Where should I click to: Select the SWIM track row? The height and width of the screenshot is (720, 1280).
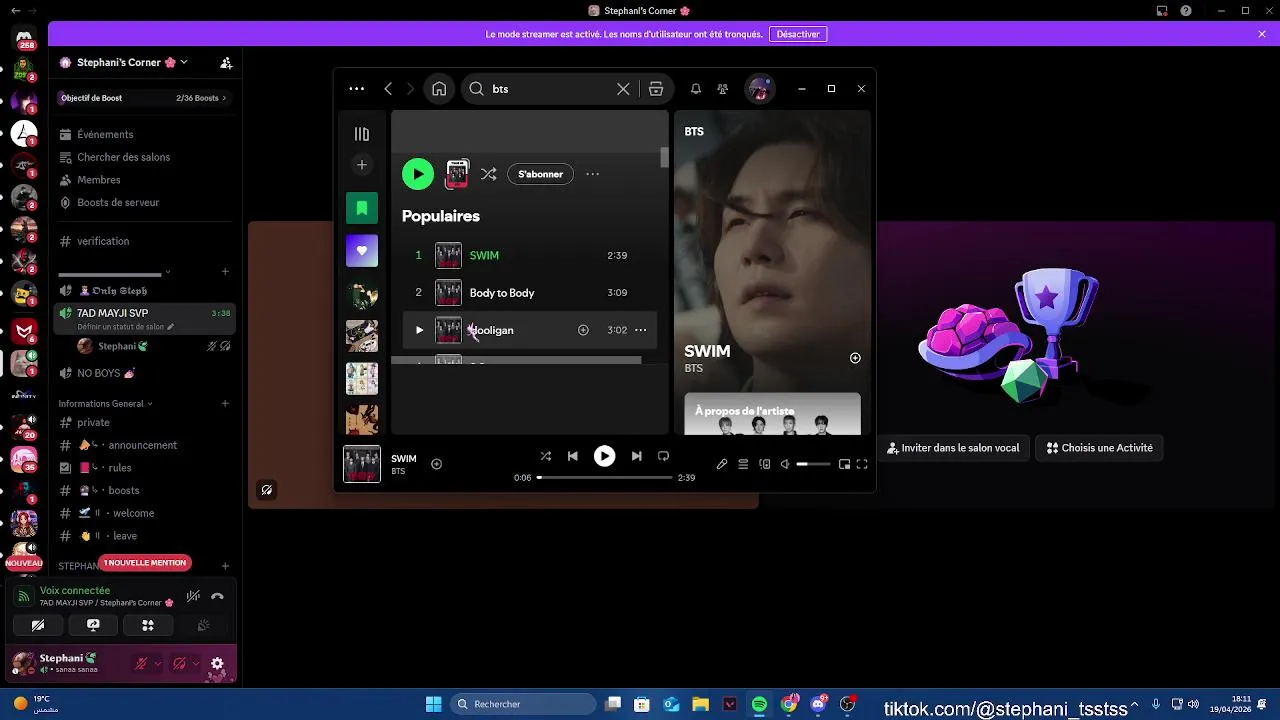click(x=530, y=255)
